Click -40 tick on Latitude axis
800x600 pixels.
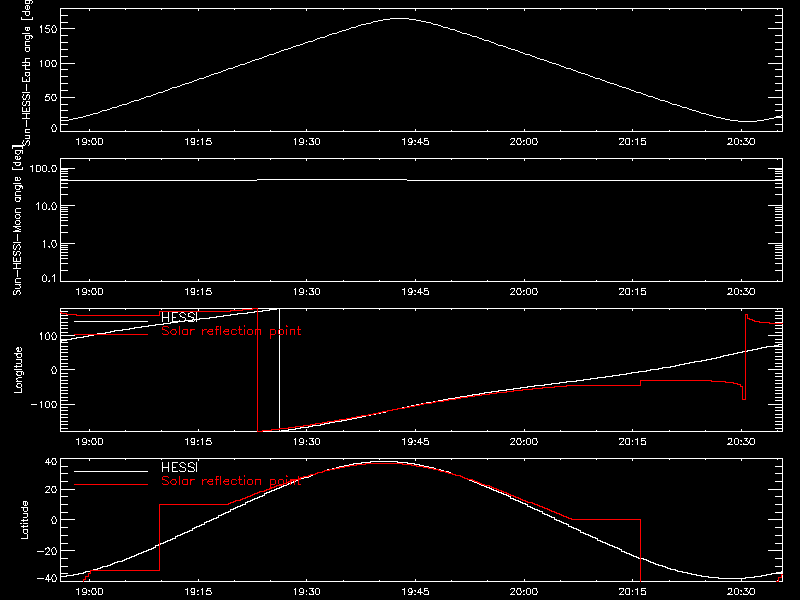(x=47, y=579)
